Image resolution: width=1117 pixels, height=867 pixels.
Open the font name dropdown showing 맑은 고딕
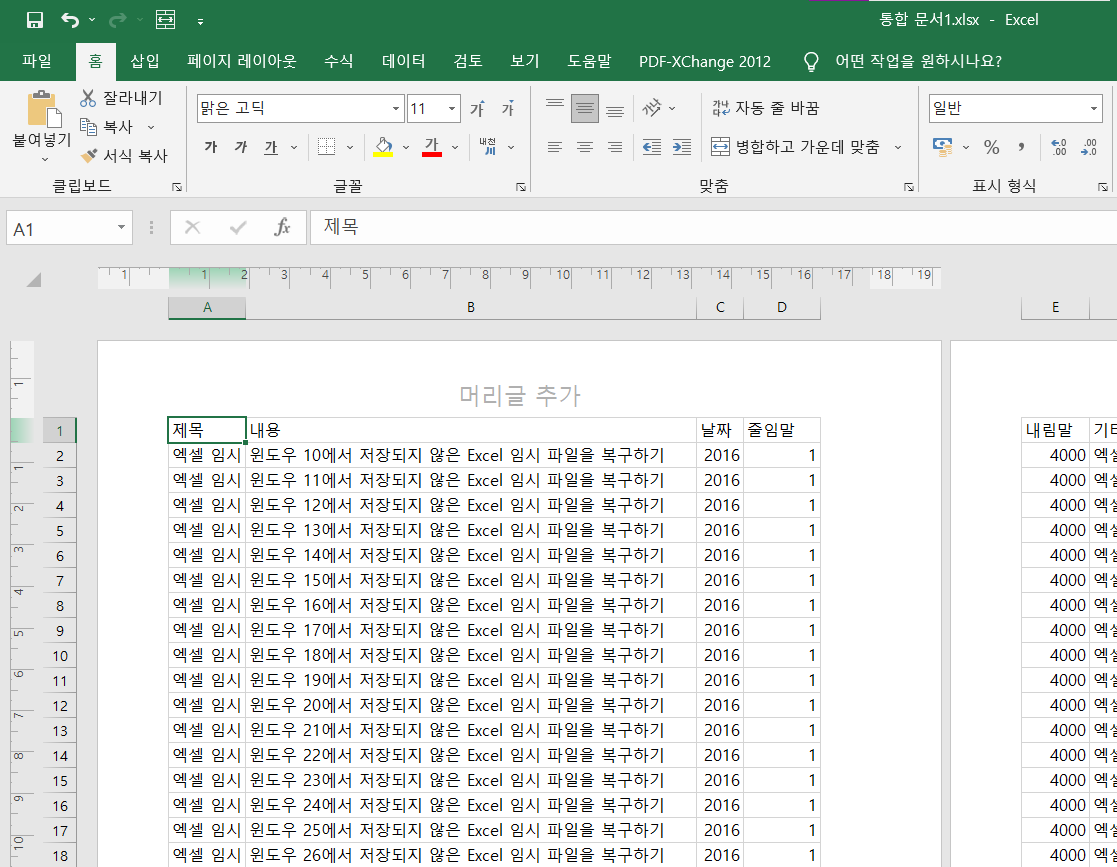[x=396, y=107]
